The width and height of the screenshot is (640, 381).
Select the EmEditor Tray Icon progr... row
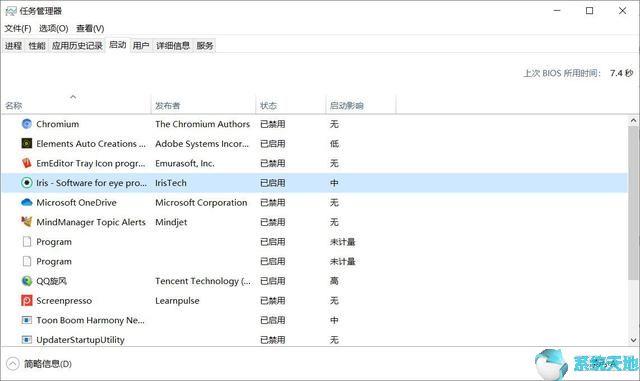coord(314,163)
